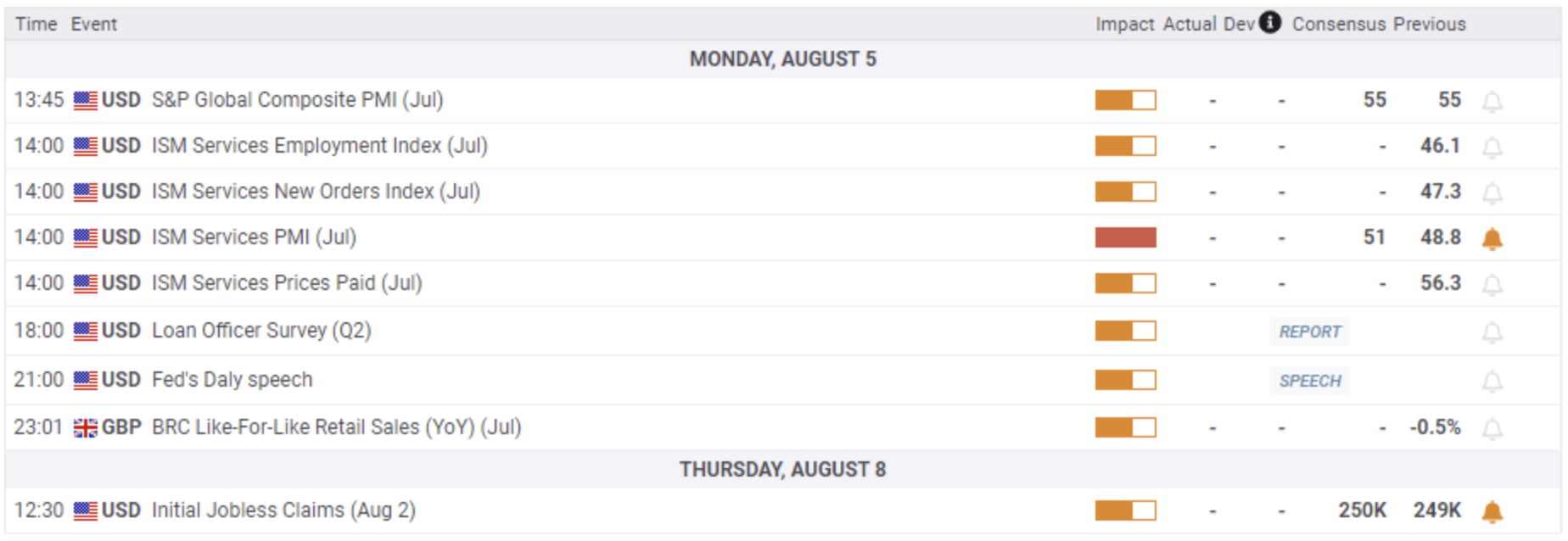Click the Monday, August 5 date header

pos(782,59)
